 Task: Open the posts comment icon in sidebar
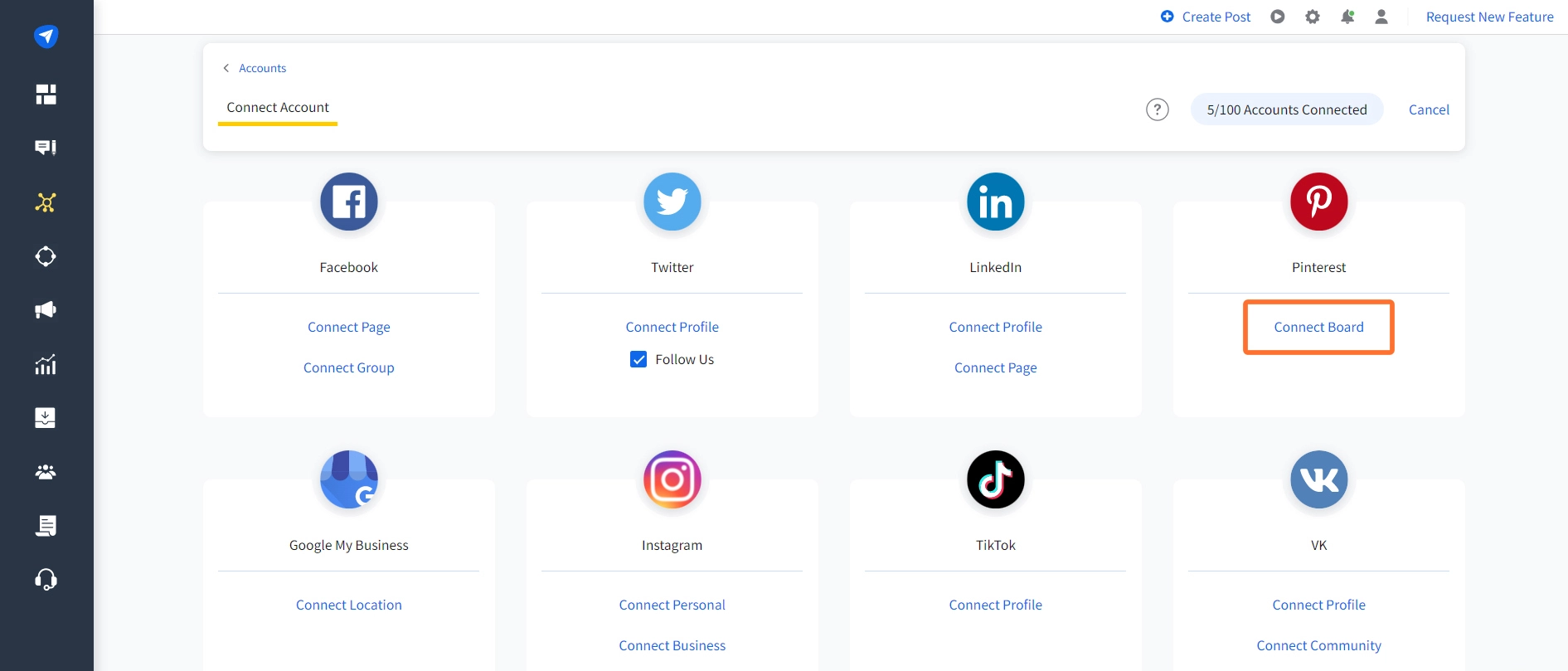coord(46,147)
